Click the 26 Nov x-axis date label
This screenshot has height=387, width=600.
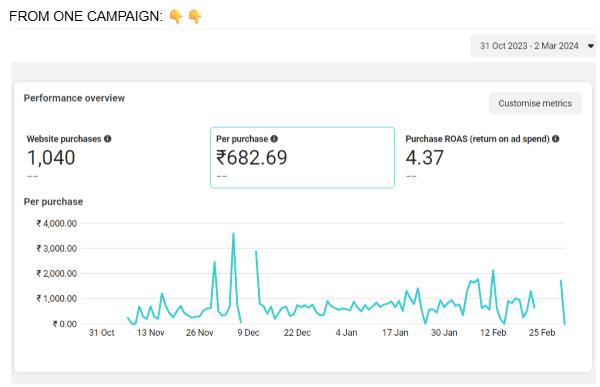pyautogui.click(x=199, y=333)
